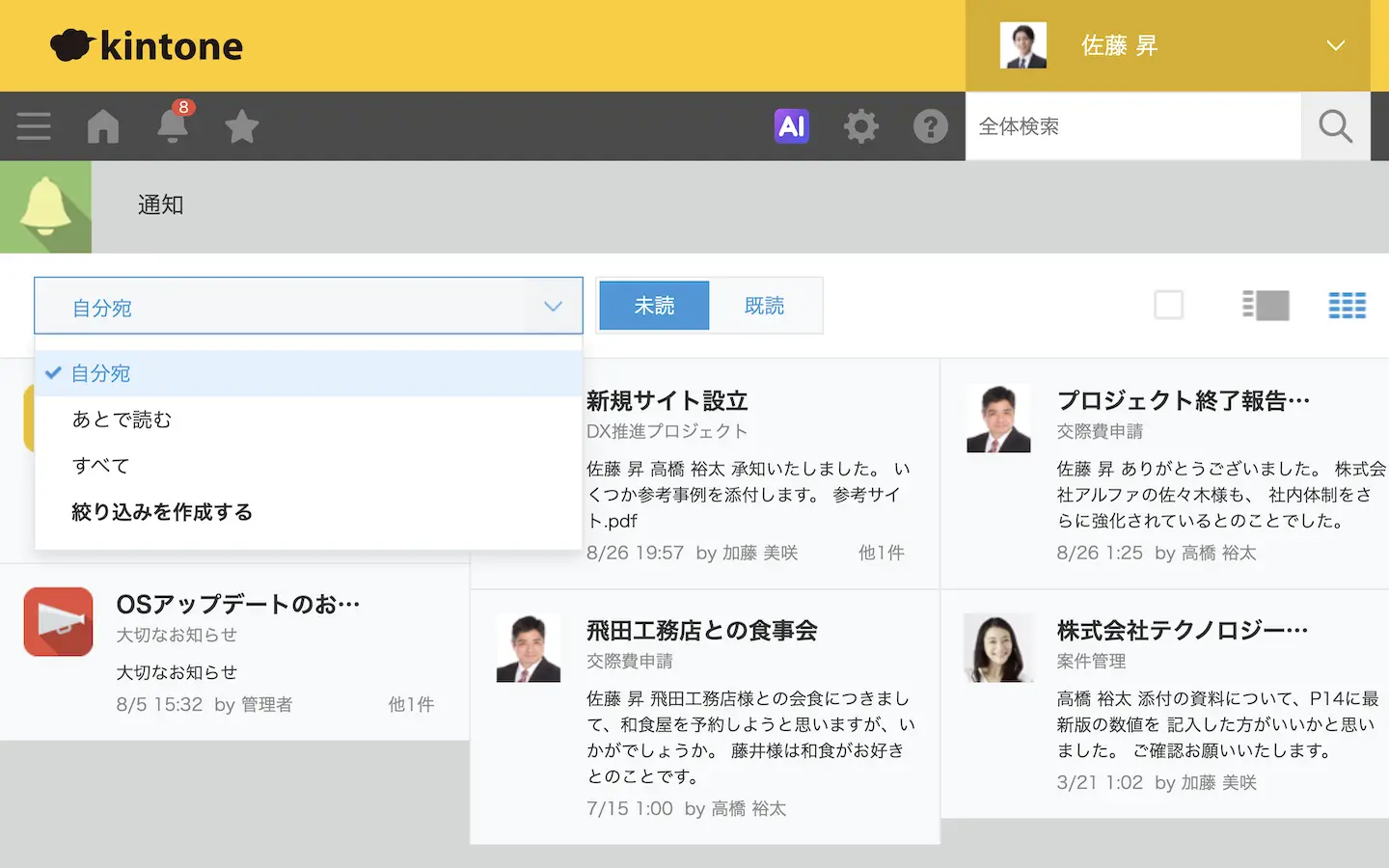This screenshot has width=1389, height=868.
Task: Focus the 全体検索 search field
Action: coord(1132,126)
